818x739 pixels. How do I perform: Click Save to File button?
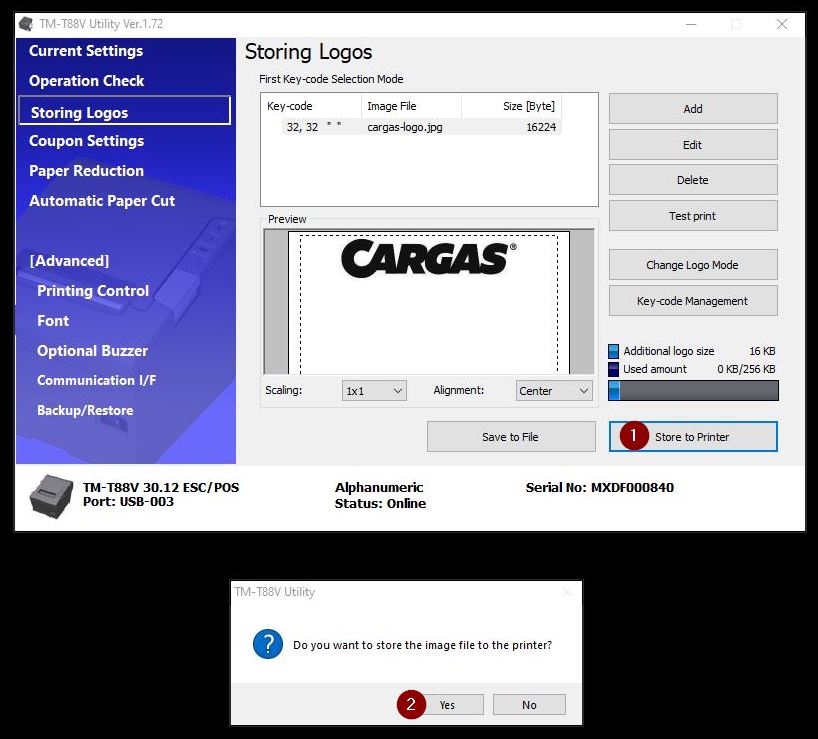[x=511, y=437]
